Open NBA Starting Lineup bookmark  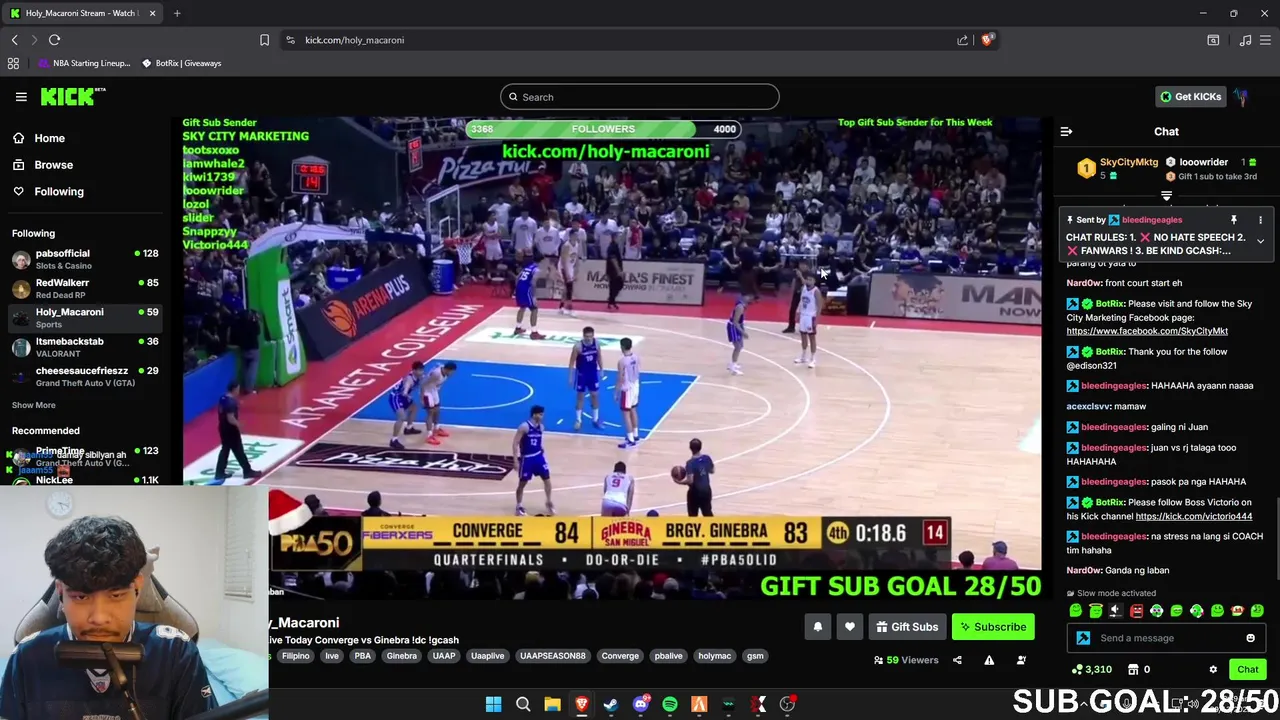pyautogui.click(x=84, y=63)
